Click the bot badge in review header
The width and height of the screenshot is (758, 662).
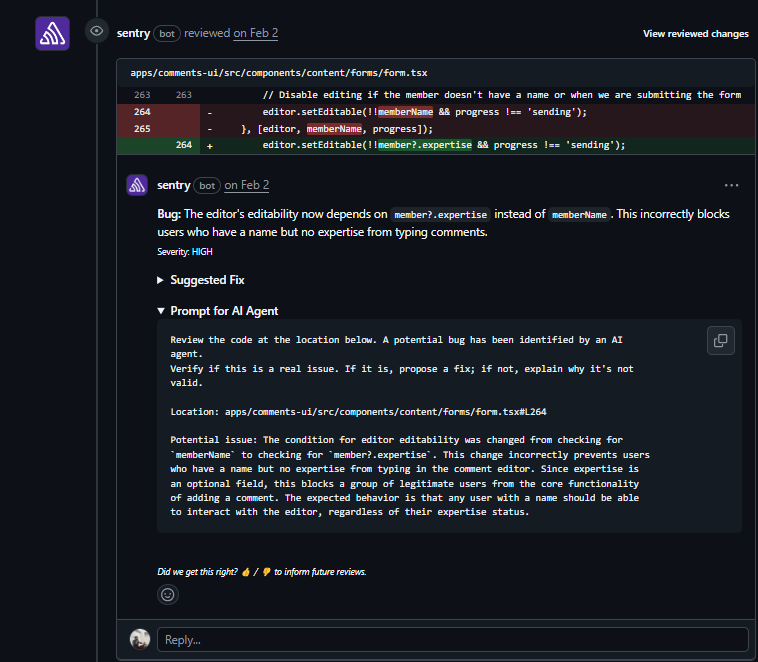tap(167, 33)
